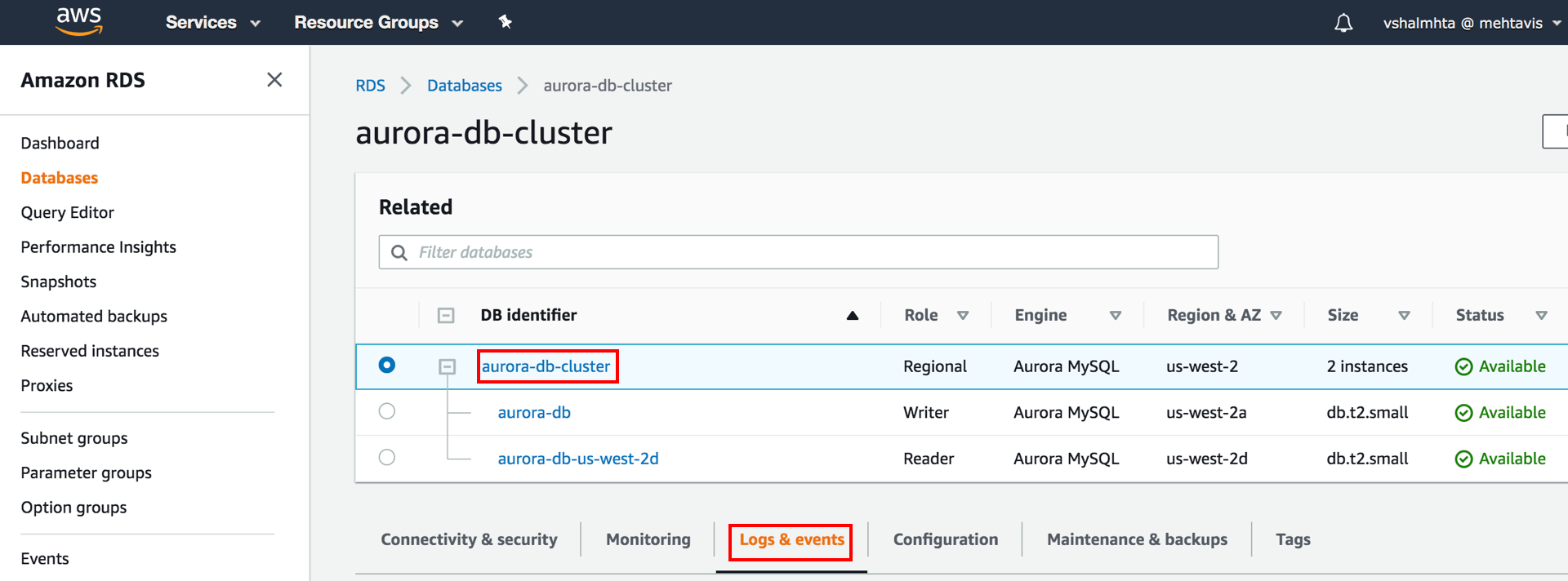This screenshot has height=581, width=1568.
Task: Switch to the Tags tab
Action: coord(1293,539)
